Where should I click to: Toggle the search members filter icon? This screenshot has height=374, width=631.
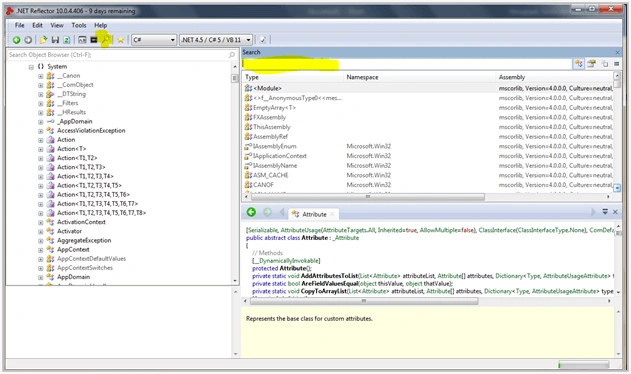pyautogui.click(x=591, y=64)
